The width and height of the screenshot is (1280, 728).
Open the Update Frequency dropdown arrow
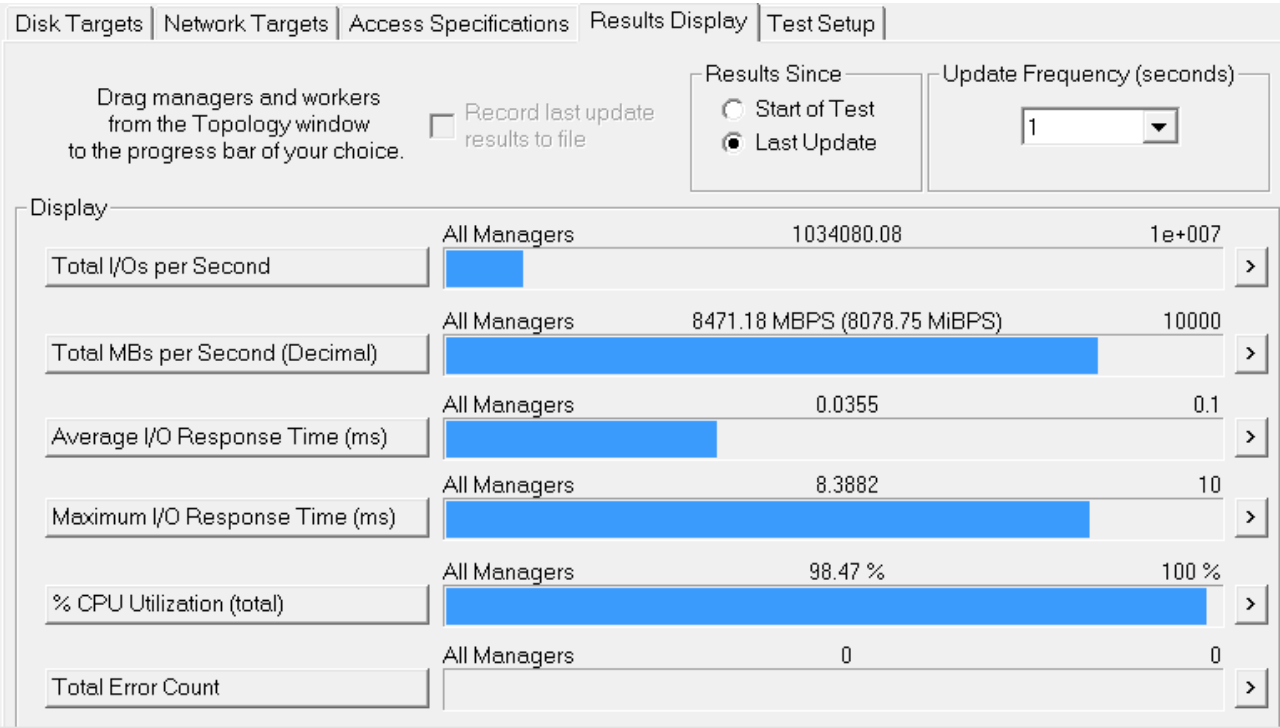coord(1158,128)
